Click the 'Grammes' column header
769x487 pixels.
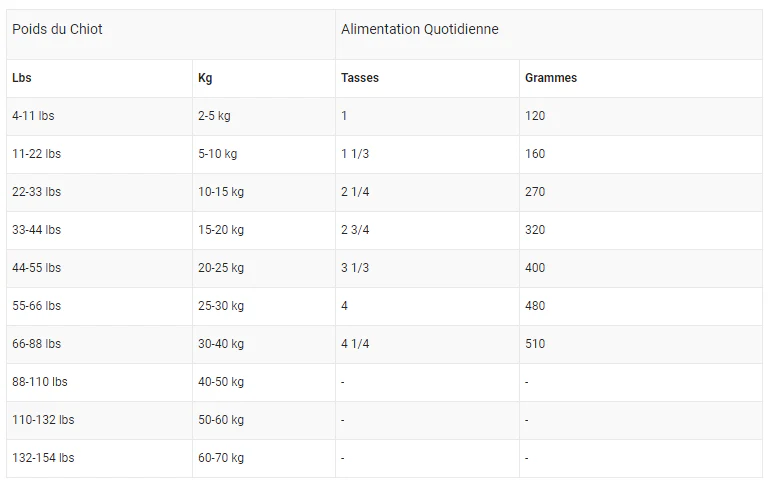550,78
